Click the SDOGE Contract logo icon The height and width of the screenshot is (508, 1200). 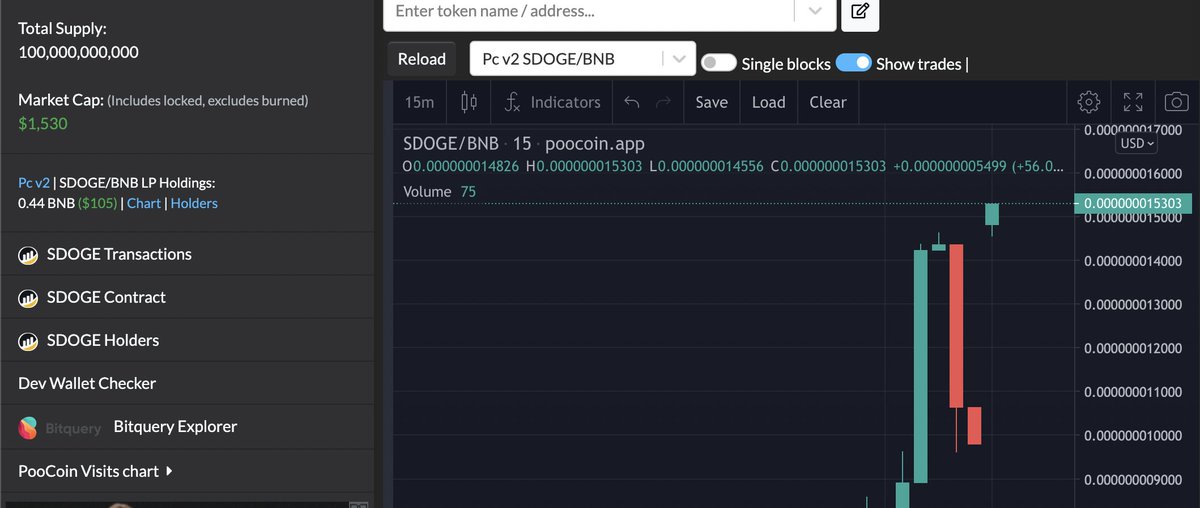28,298
